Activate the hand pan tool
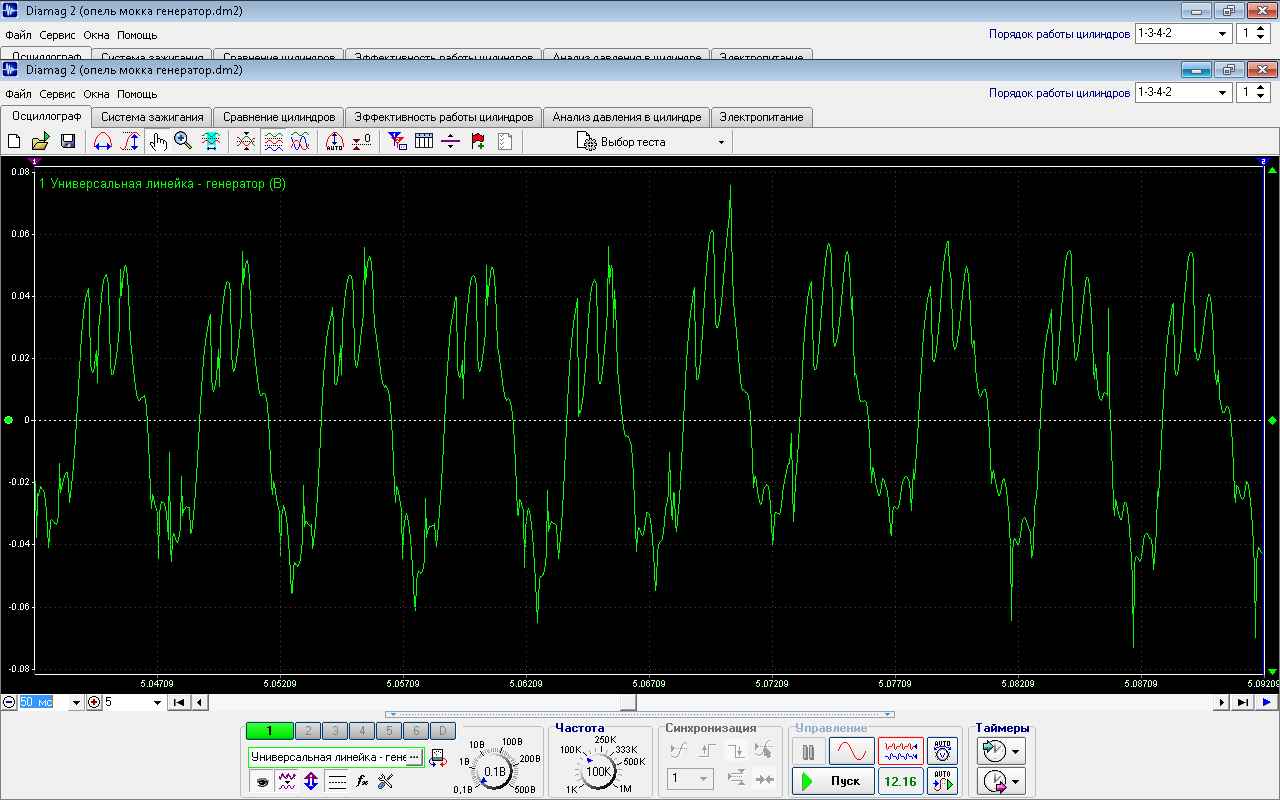This screenshot has height=800, width=1280. (x=158, y=142)
